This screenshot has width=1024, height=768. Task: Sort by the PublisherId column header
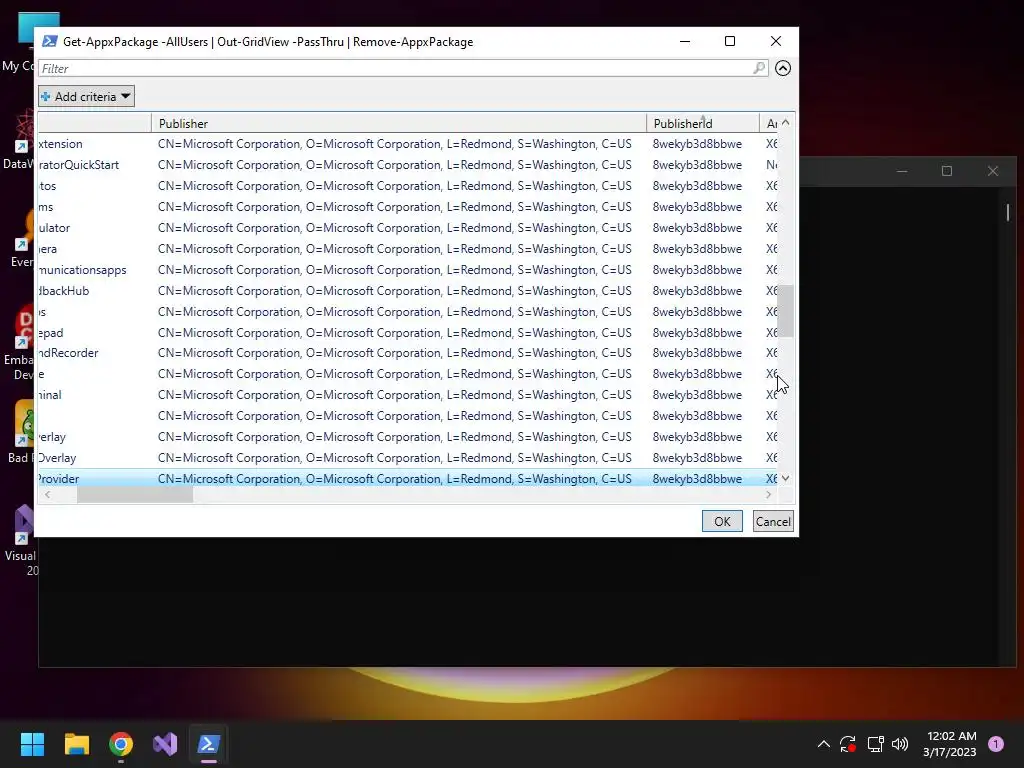[x=703, y=123]
